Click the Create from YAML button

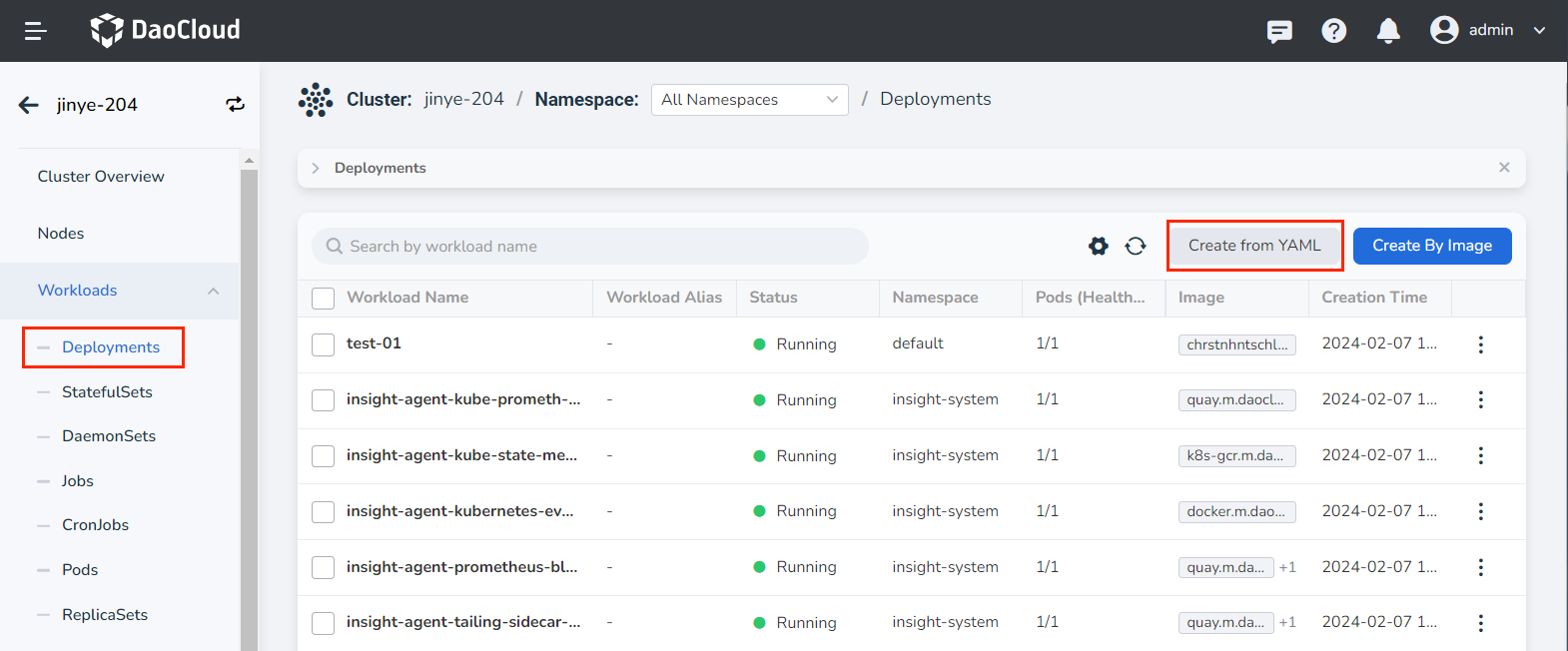tap(1254, 246)
